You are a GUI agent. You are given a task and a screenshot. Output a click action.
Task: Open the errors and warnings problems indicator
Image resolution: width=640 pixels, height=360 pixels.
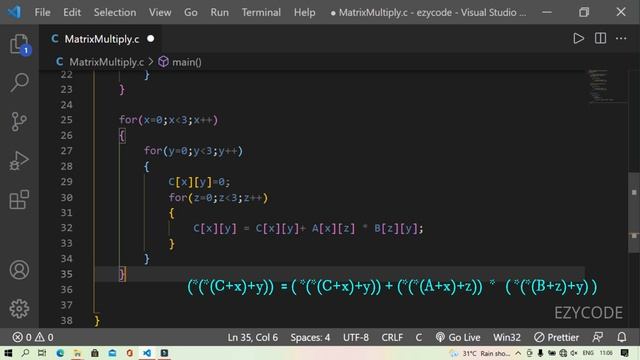point(33,337)
